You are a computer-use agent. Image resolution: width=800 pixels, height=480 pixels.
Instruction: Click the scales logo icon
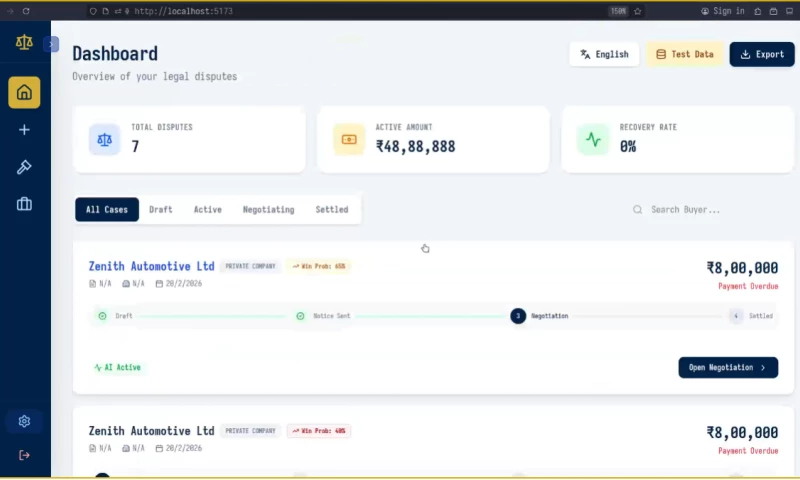tap(24, 42)
